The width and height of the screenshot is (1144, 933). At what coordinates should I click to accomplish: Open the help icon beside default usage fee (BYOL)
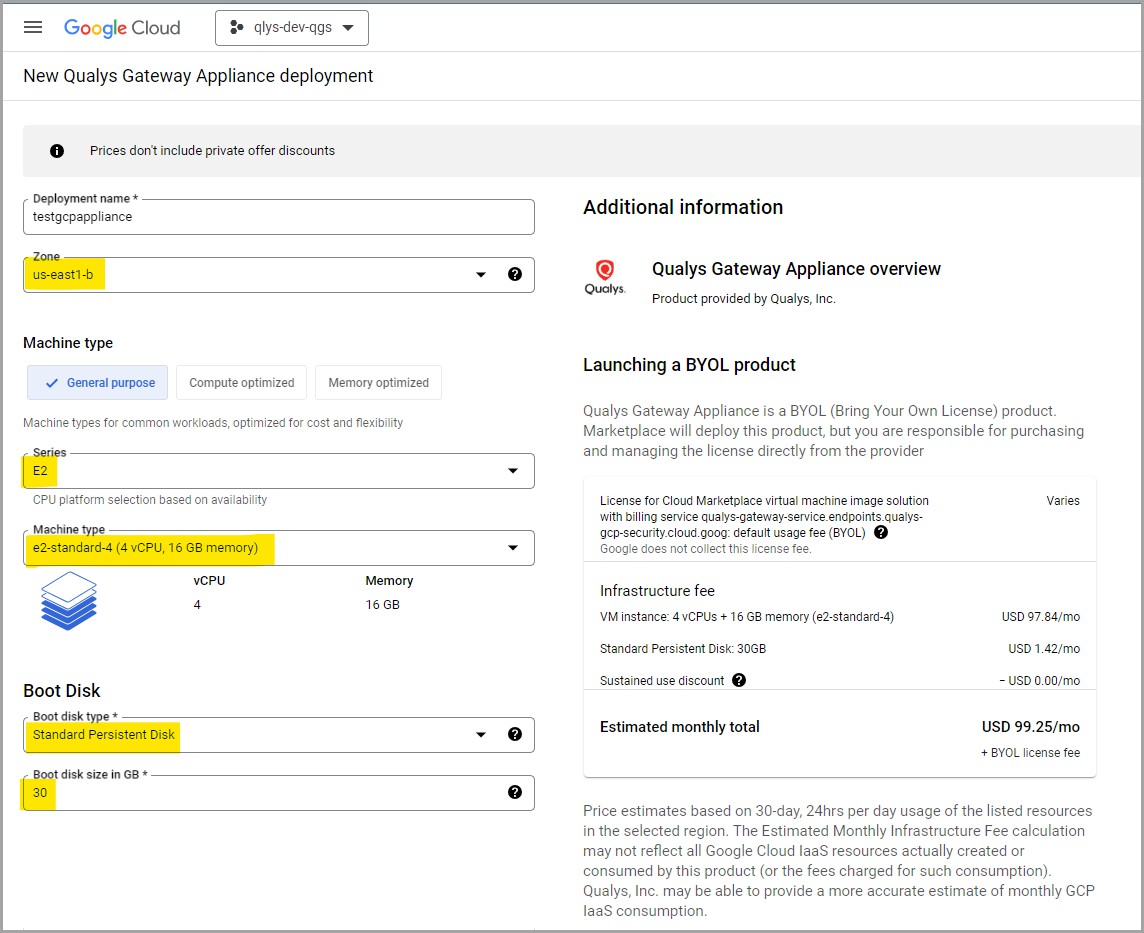[881, 533]
